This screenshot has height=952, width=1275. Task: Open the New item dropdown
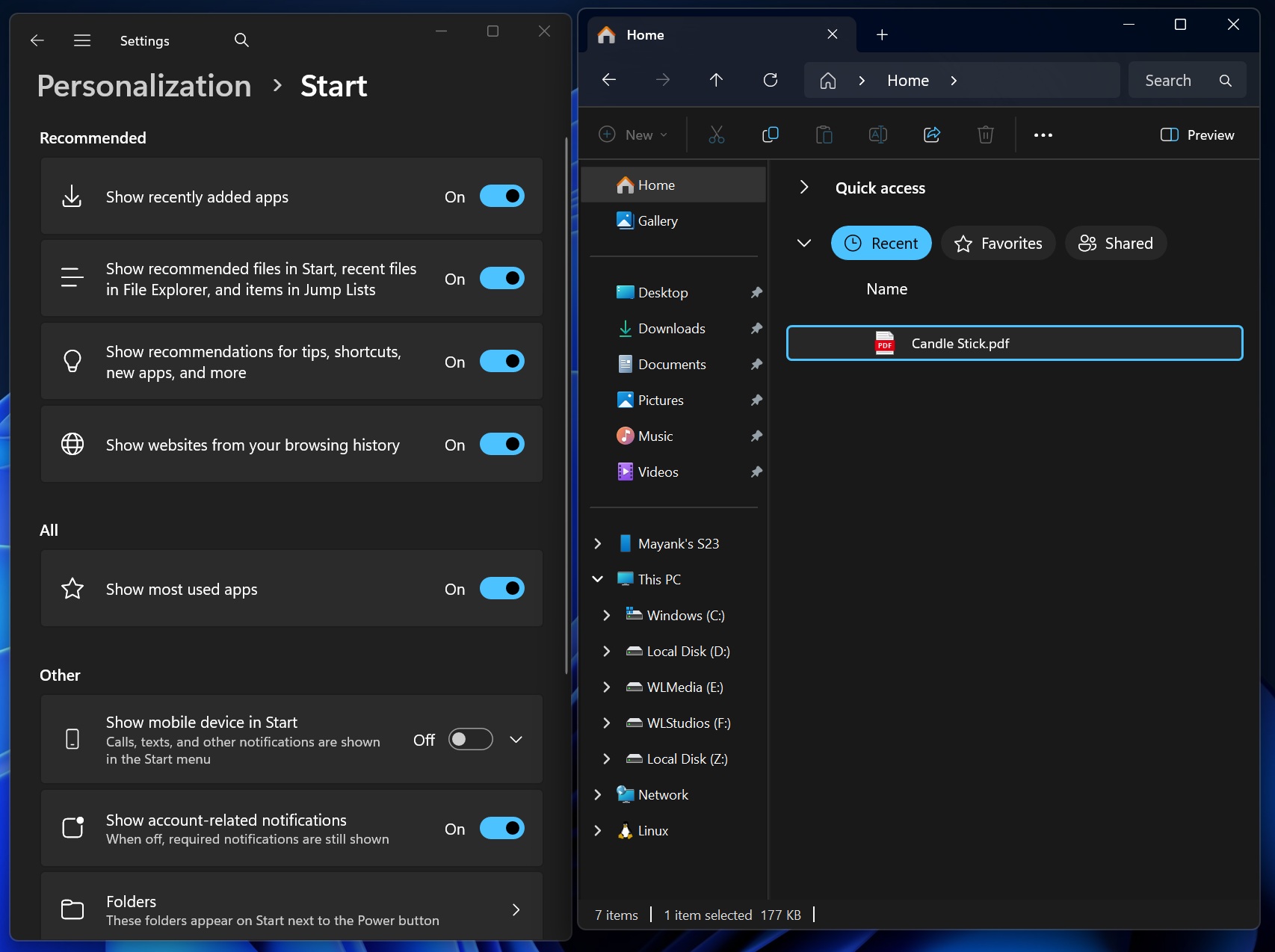[x=632, y=135]
